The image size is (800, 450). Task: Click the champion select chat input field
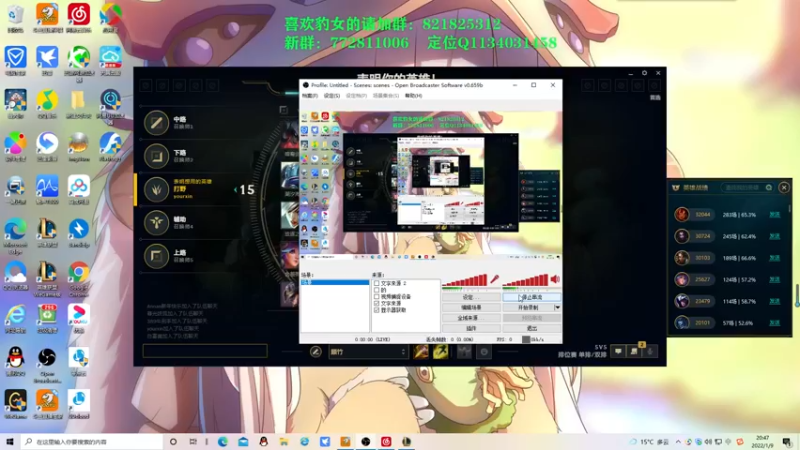[x=205, y=351]
